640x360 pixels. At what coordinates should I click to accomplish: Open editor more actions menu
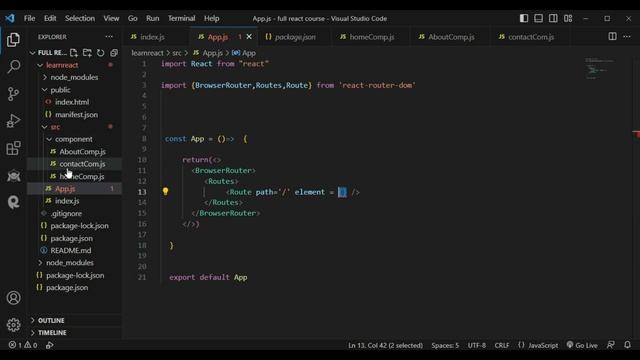627,36
